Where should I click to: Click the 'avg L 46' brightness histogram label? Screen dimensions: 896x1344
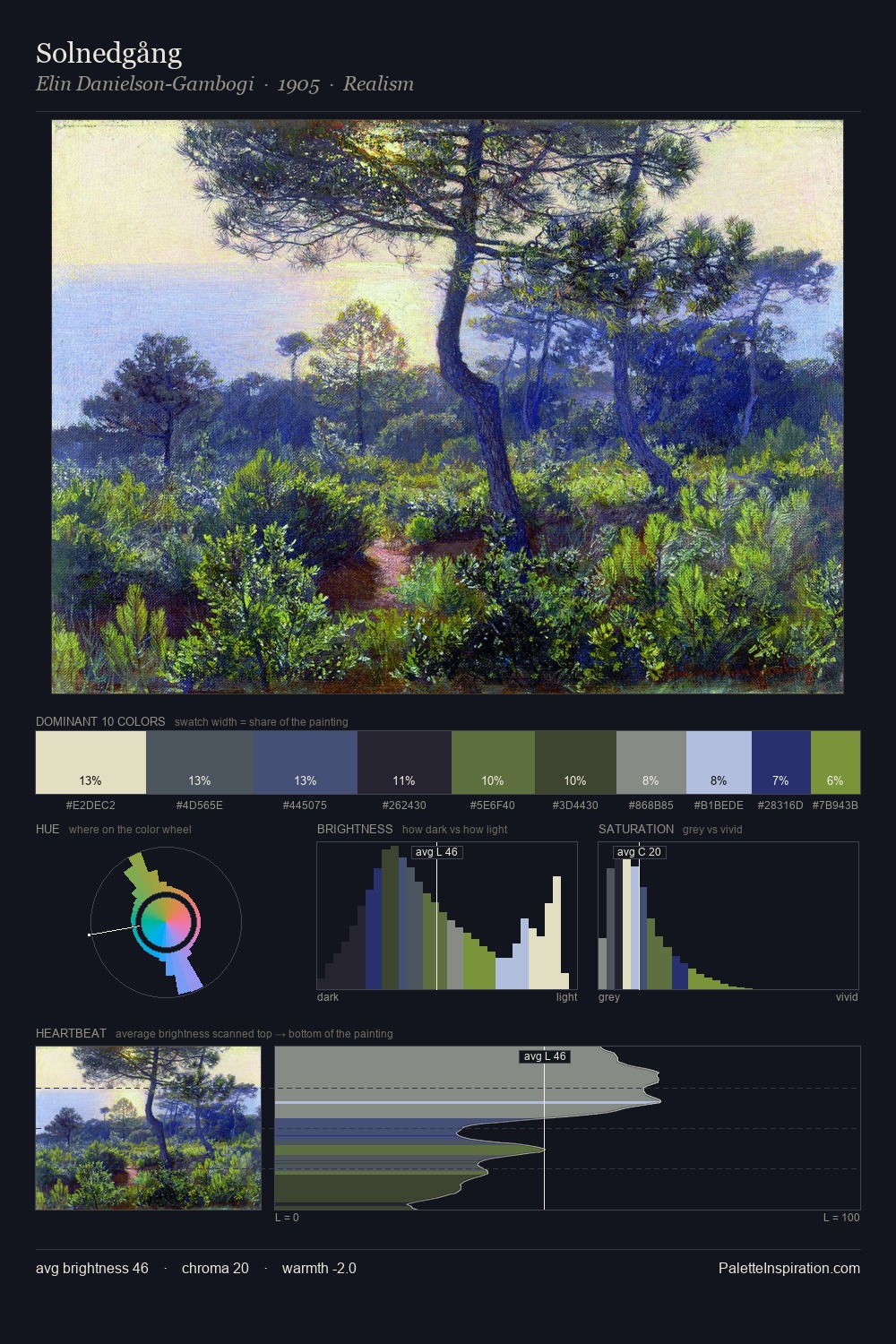(x=436, y=852)
